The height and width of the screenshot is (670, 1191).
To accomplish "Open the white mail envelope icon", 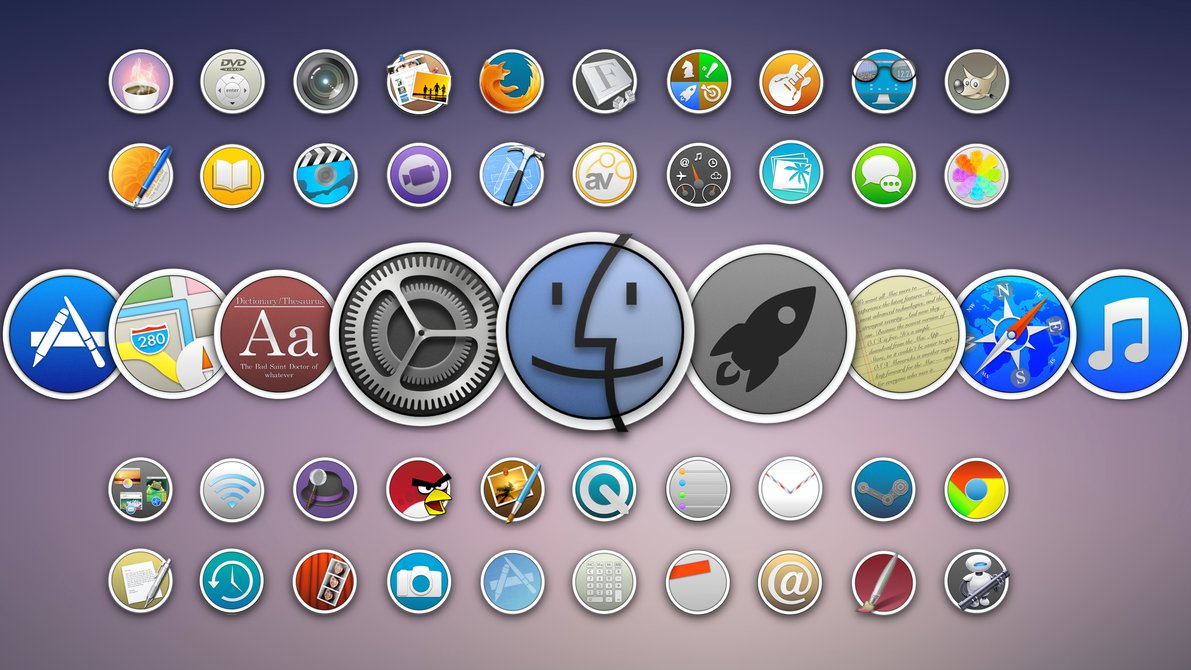I will [791, 489].
